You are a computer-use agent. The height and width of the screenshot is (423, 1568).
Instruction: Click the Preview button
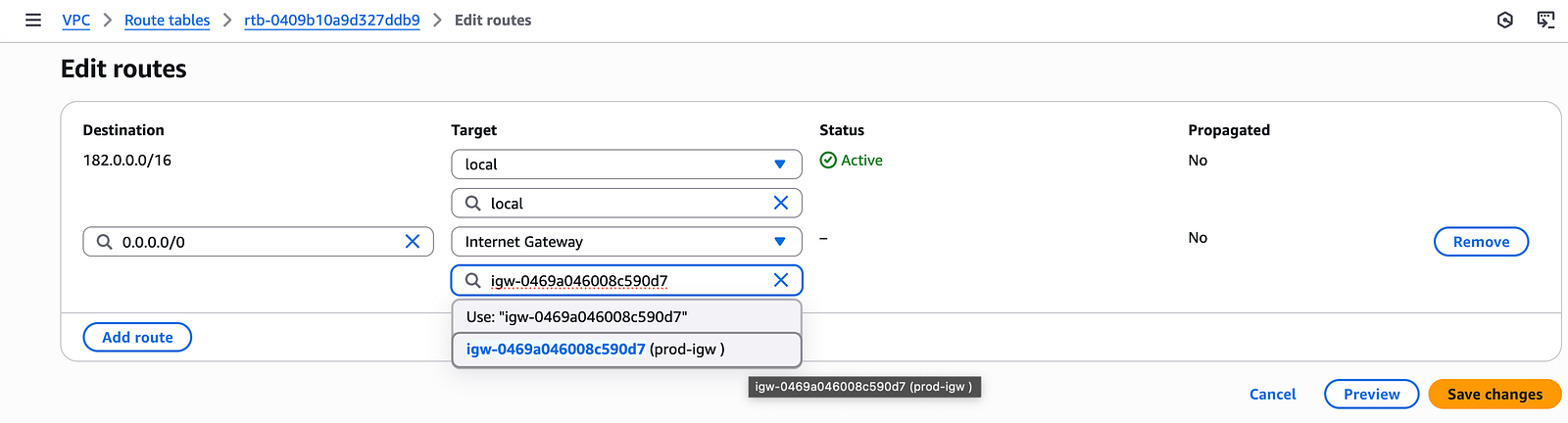(1371, 394)
